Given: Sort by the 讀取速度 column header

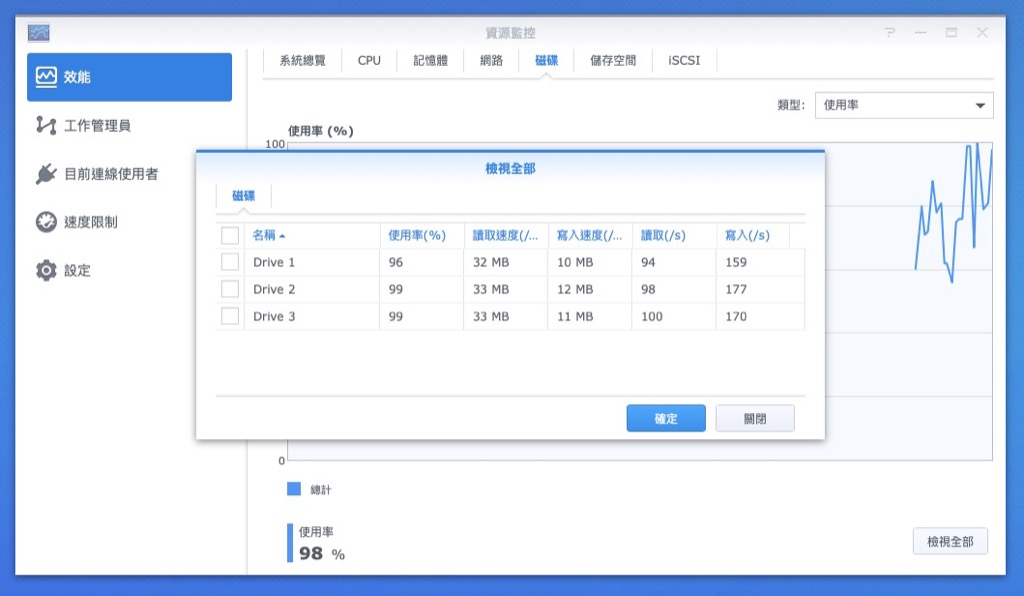Looking at the screenshot, I should pyautogui.click(x=505, y=236).
